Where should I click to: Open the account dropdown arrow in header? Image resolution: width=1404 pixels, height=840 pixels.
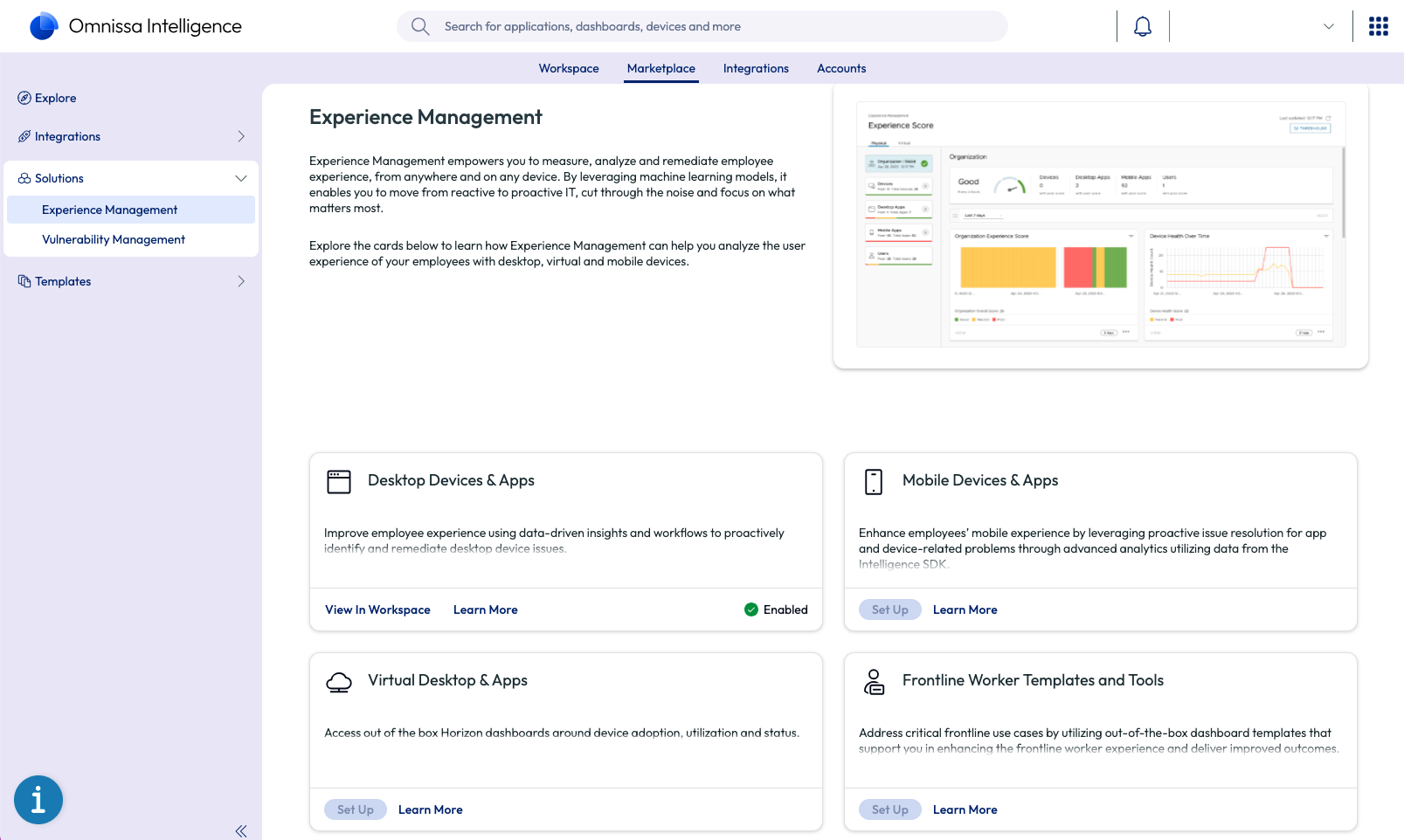(x=1329, y=26)
